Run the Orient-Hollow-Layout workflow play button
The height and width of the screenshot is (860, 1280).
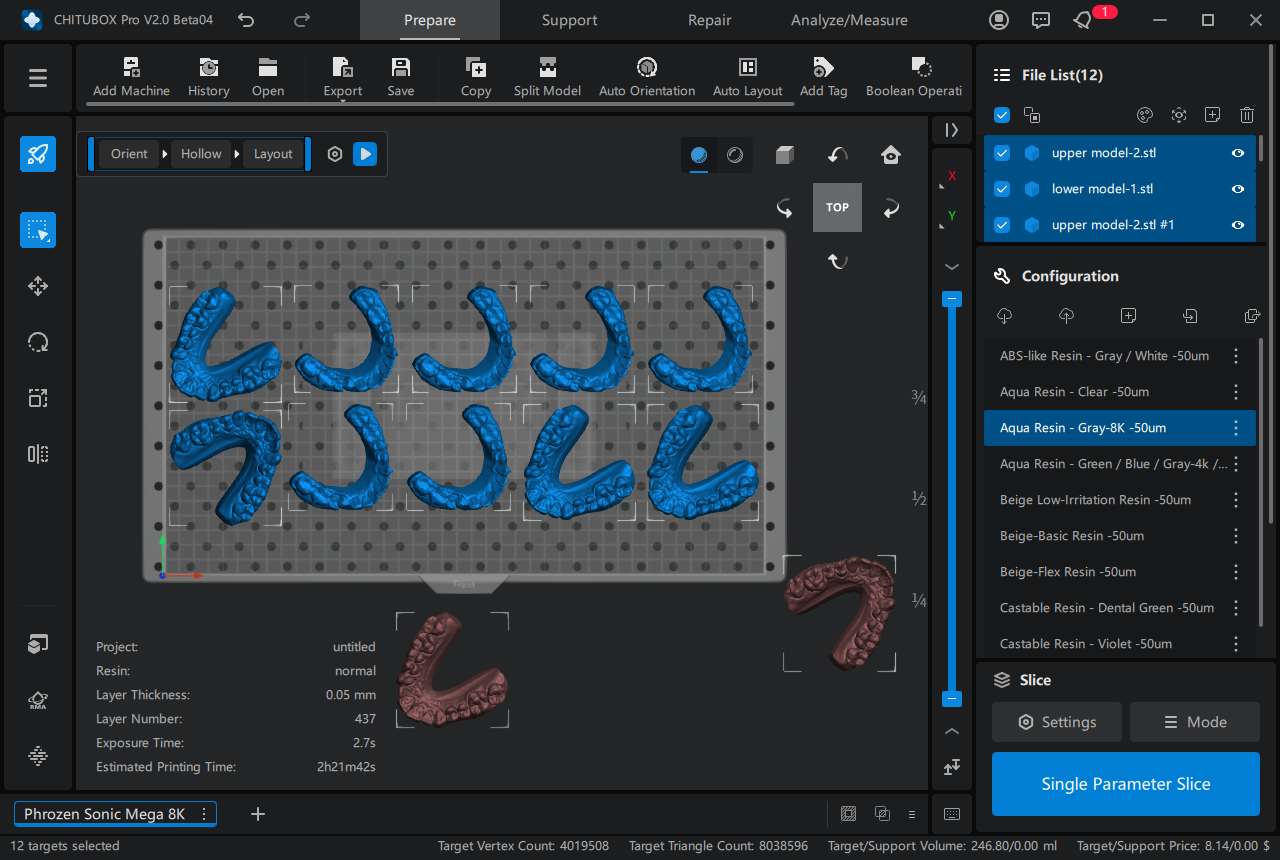pyautogui.click(x=365, y=154)
